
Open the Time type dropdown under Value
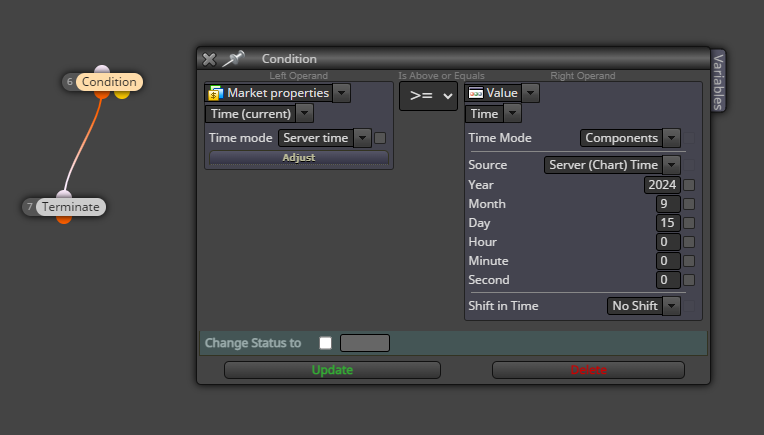[x=512, y=113]
